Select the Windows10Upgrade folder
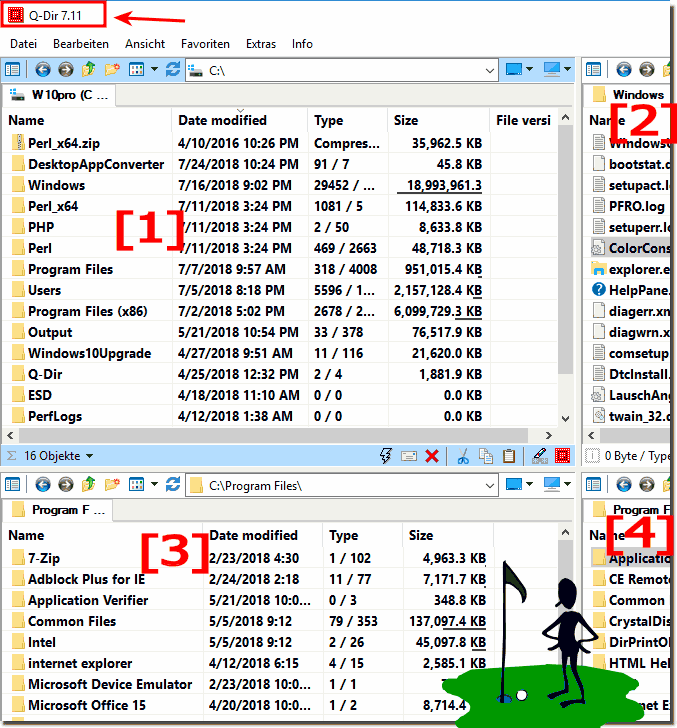This screenshot has width=677, height=728. 90,353
